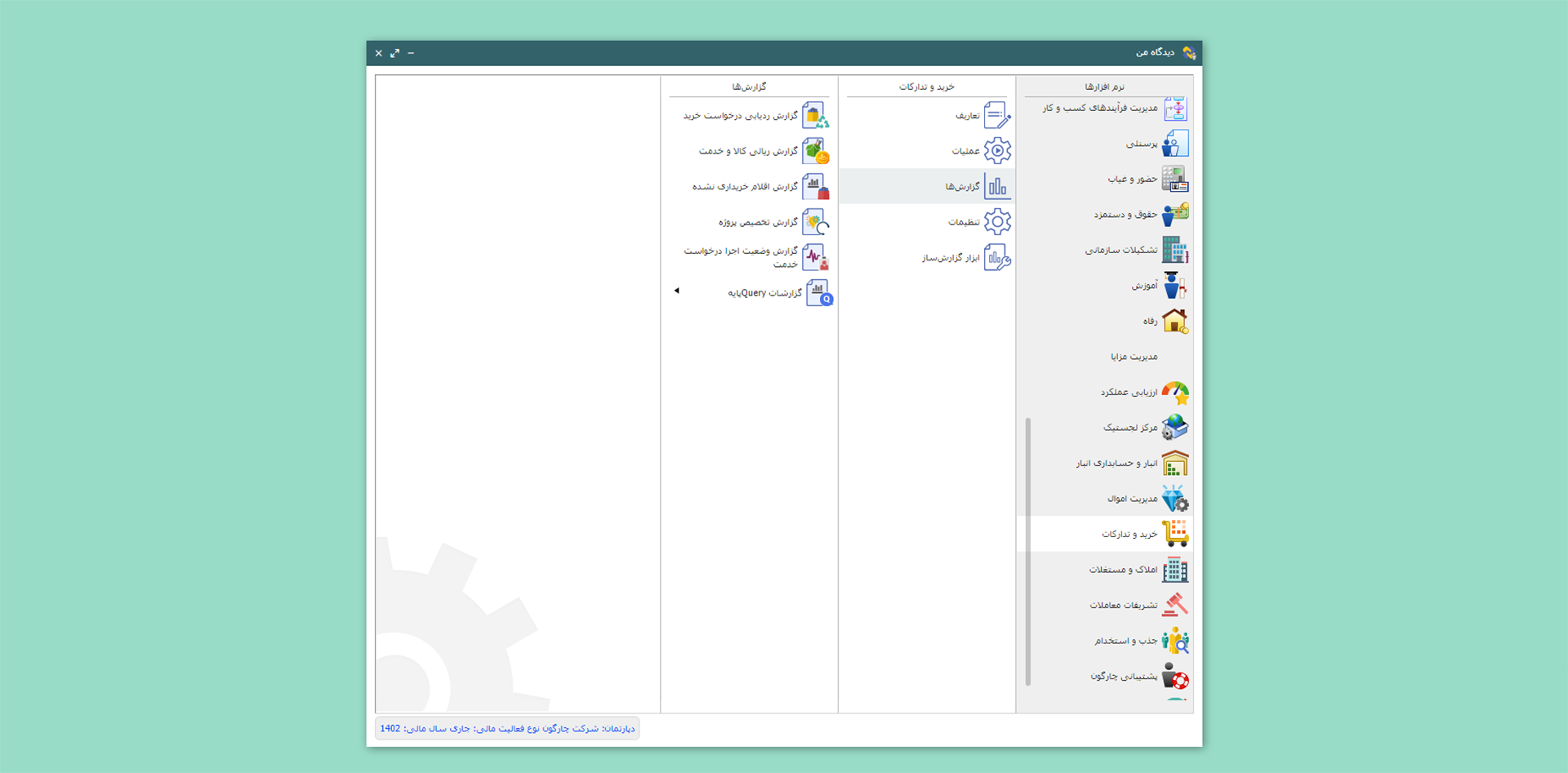The height and width of the screenshot is (773, 1568).
Task: Select the real estate (املاک و مستغلات) module
Action: pyautogui.click(x=1123, y=570)
